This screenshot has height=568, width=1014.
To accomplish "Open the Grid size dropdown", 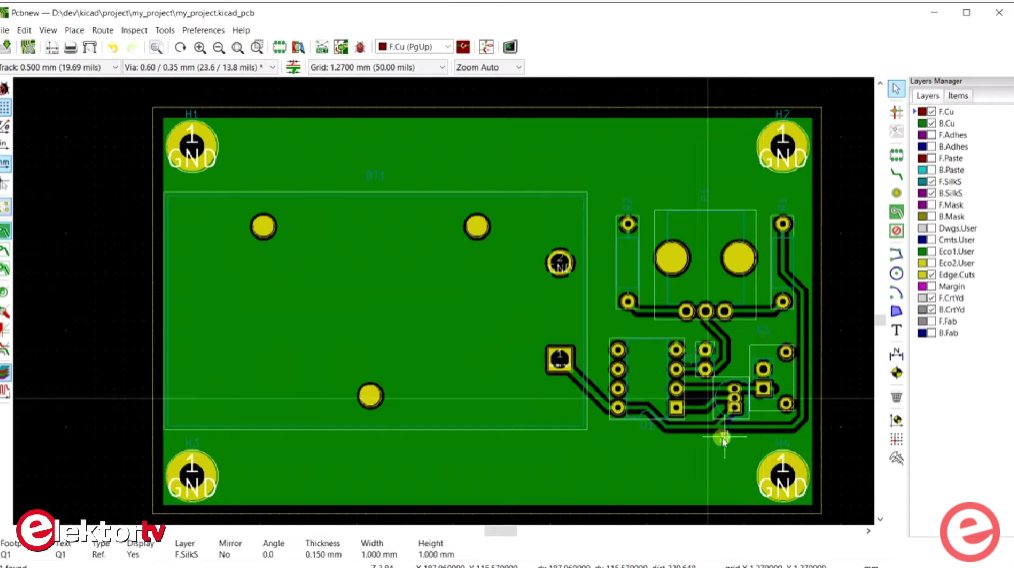I will click(378, 67).
